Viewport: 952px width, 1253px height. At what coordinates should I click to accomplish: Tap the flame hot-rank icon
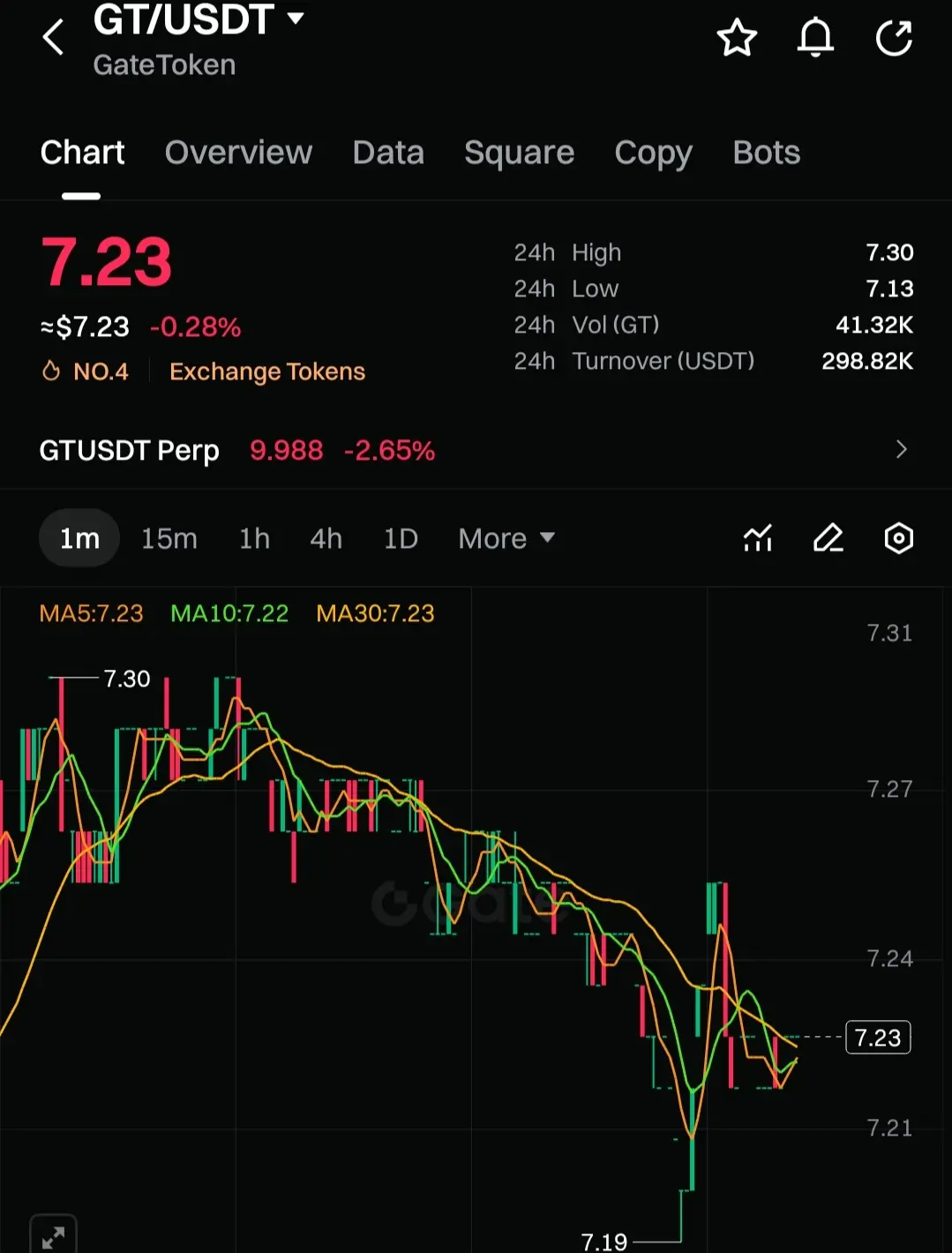coord(51,371)
